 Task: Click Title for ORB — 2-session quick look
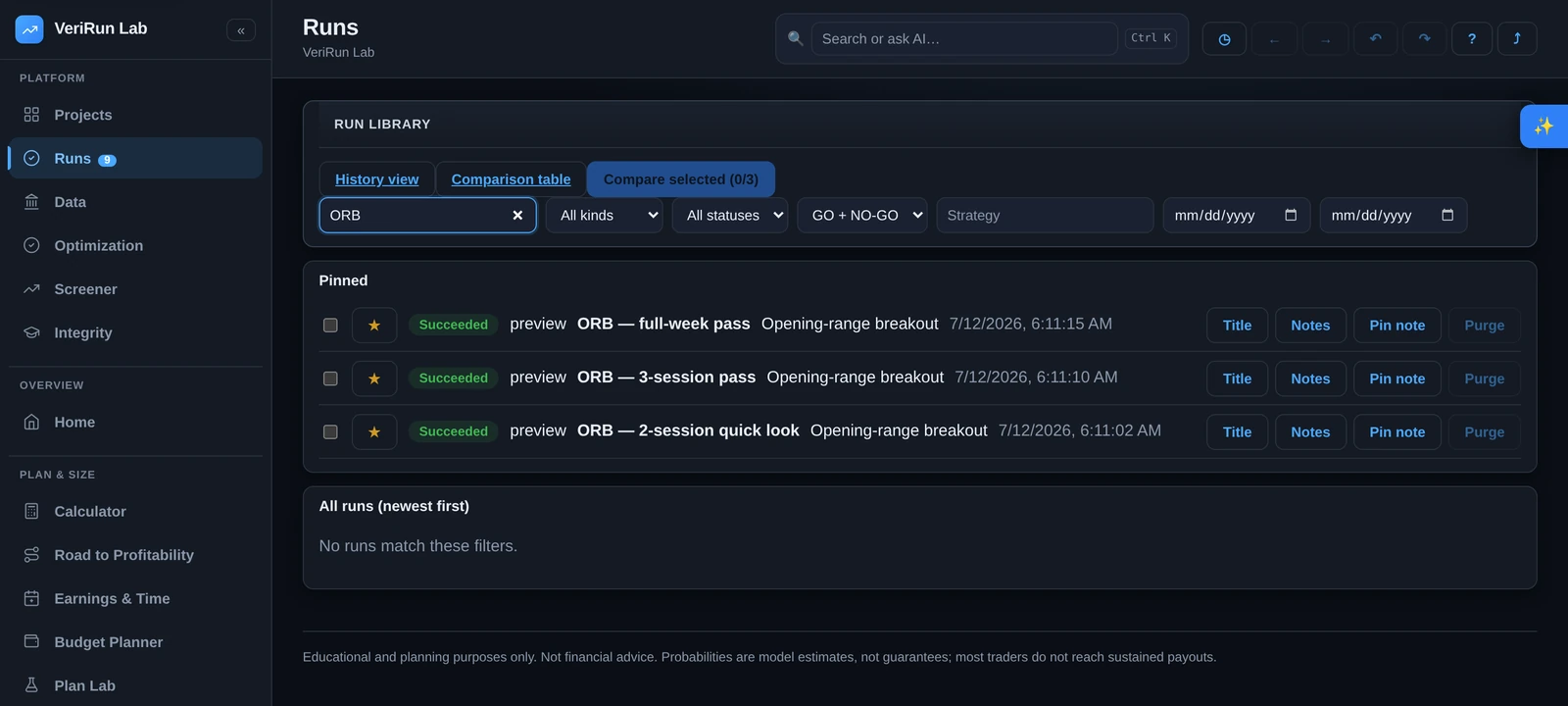click(1237, 431)
